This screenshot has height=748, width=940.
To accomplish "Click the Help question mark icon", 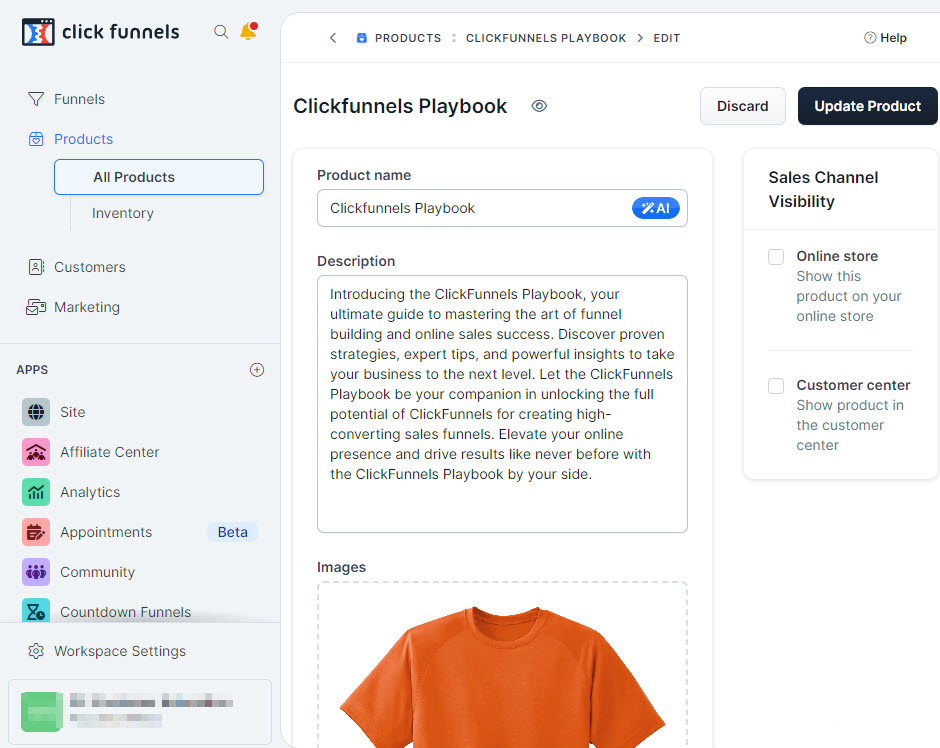I will click(x=870, y=38).
